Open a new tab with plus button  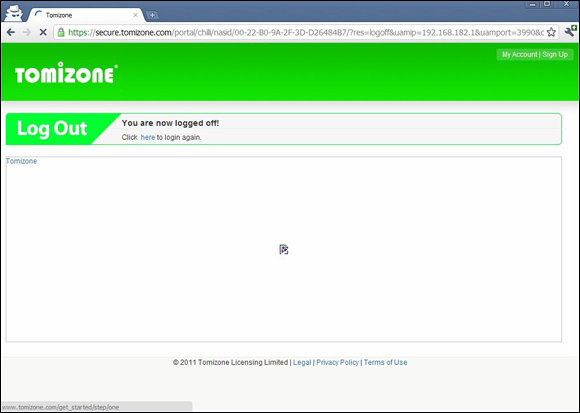click(152, 15)
